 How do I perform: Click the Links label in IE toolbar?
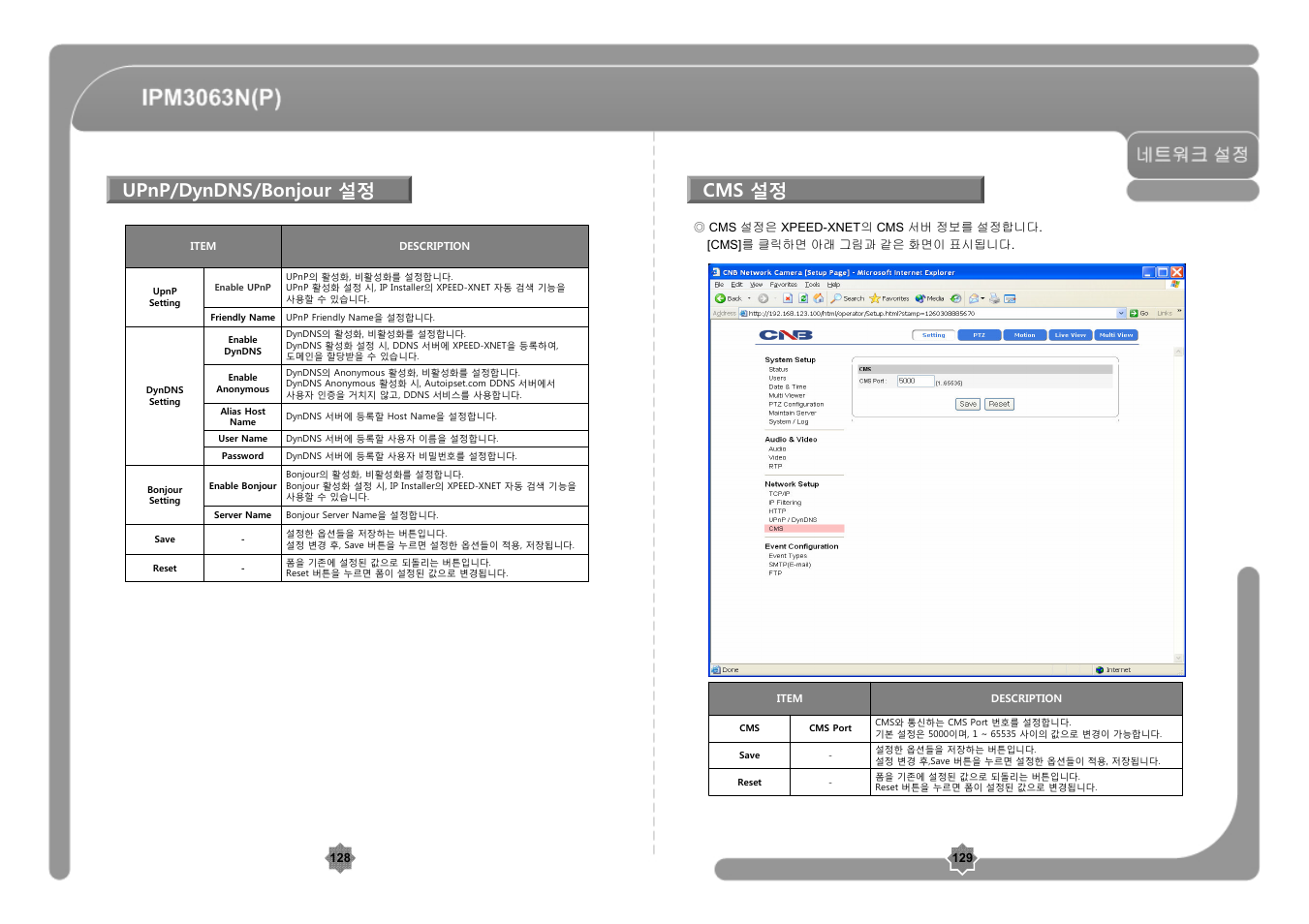click(1164, 313)
